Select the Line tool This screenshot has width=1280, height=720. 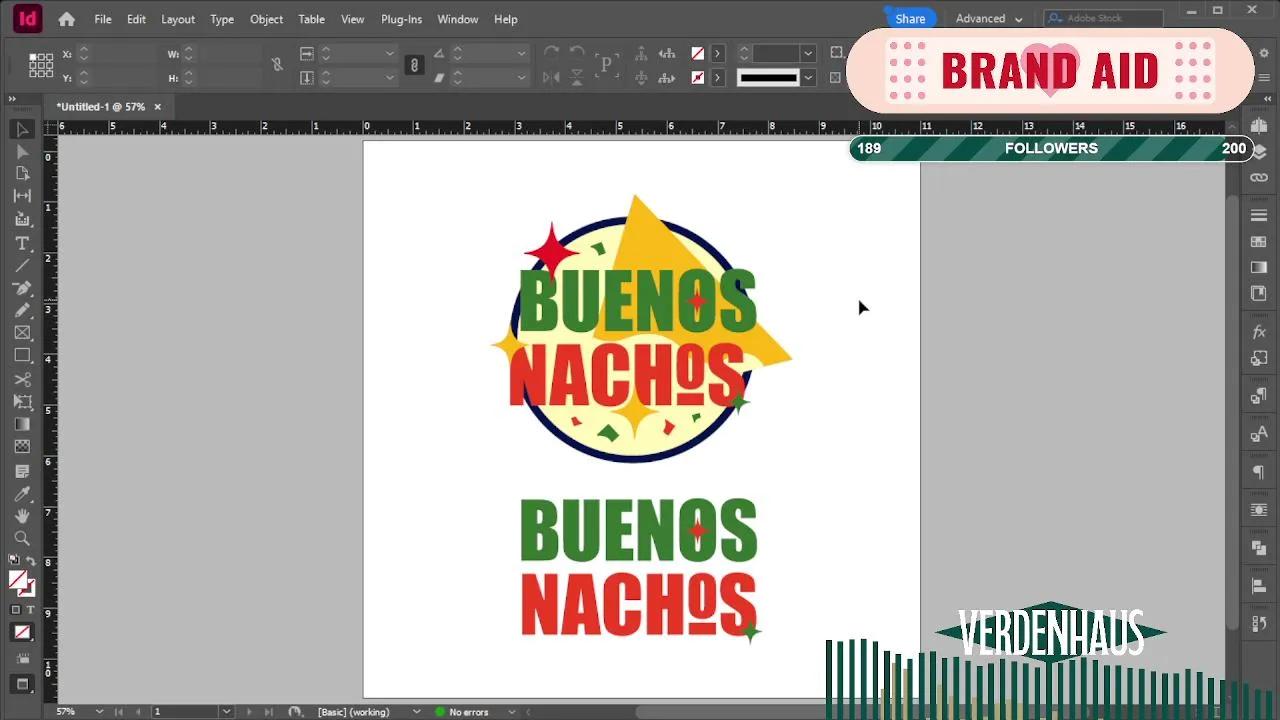[x=22, y=266]
